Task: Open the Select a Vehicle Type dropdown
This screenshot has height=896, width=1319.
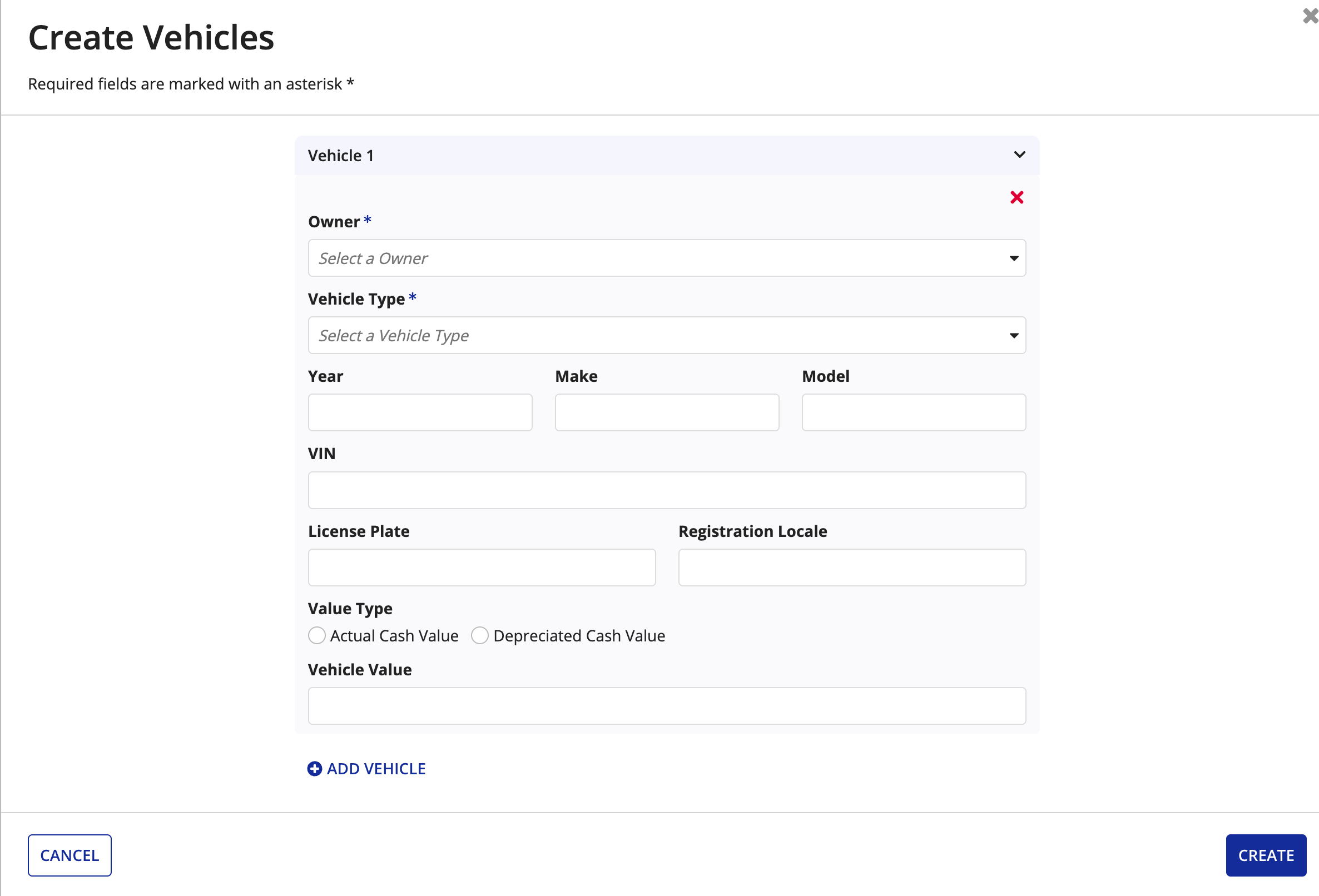Action: [x=667, y=335]
